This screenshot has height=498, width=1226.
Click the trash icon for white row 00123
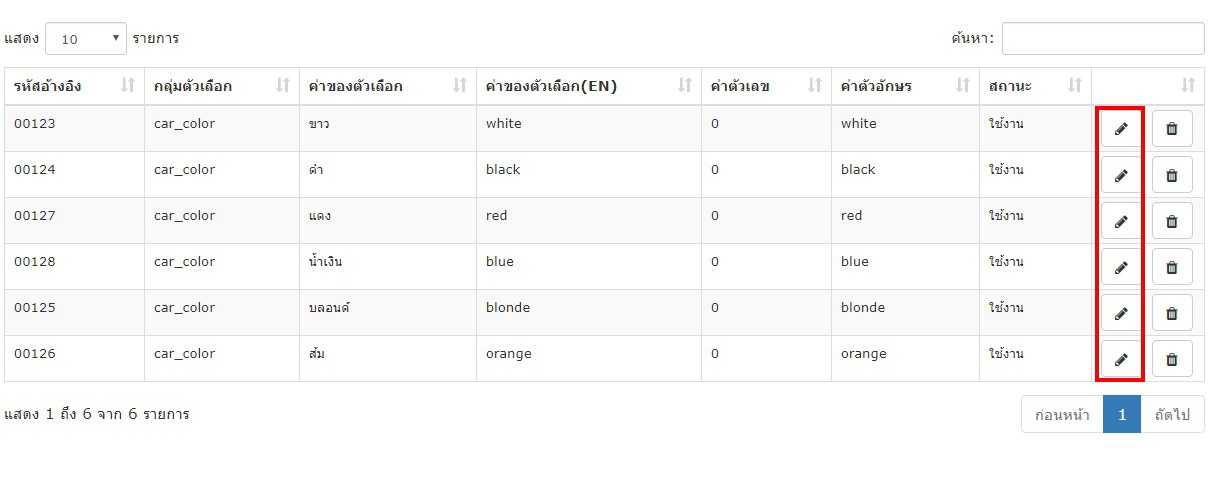point(1172,129)
